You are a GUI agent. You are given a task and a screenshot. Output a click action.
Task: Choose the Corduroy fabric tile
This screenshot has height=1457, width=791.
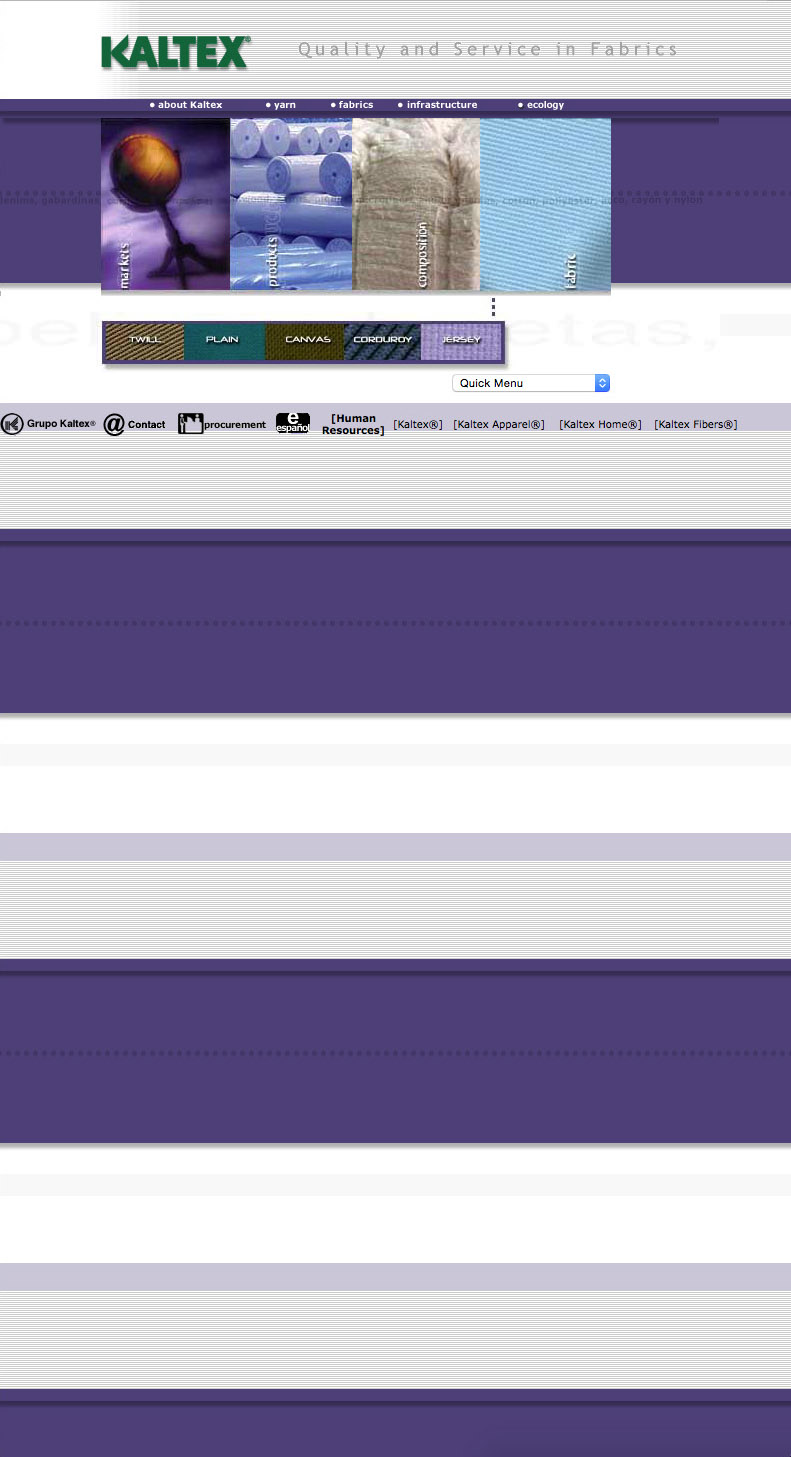pos(382,341)
